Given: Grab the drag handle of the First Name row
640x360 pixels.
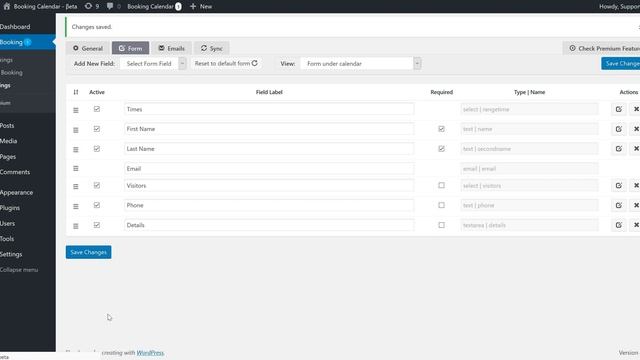Looking at the screenshot, I should tap(76, 130).
